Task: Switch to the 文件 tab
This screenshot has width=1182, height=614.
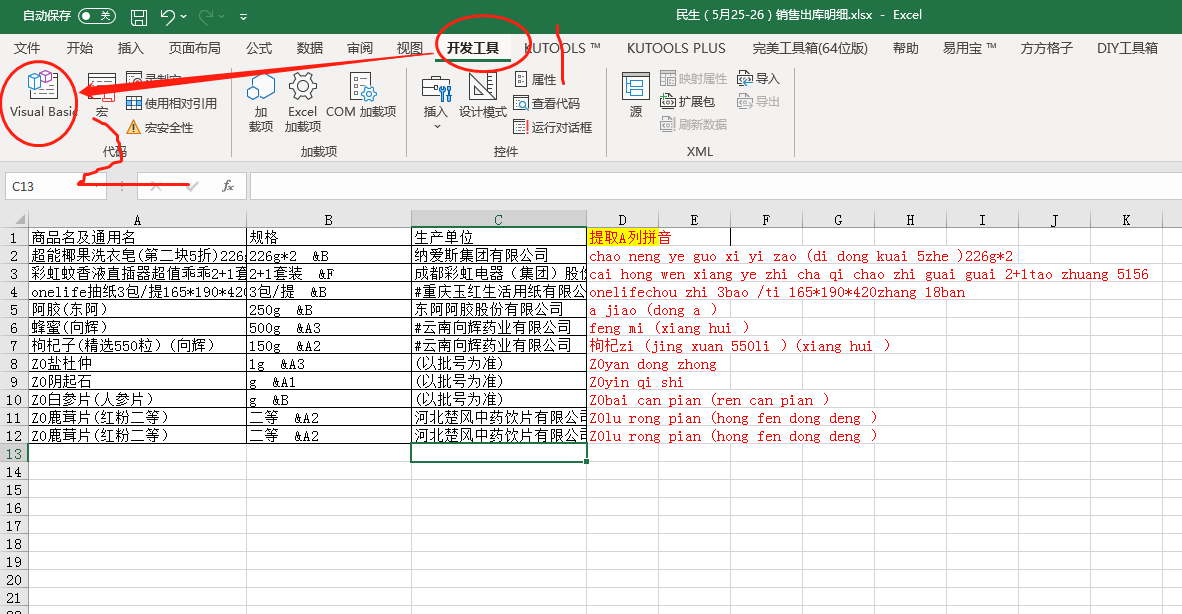Action: [27, 48]
